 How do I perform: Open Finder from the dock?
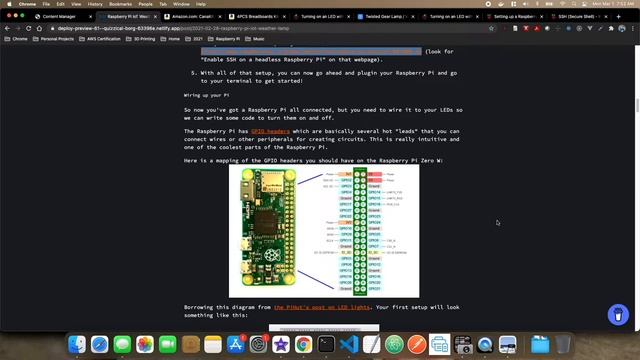77,344
